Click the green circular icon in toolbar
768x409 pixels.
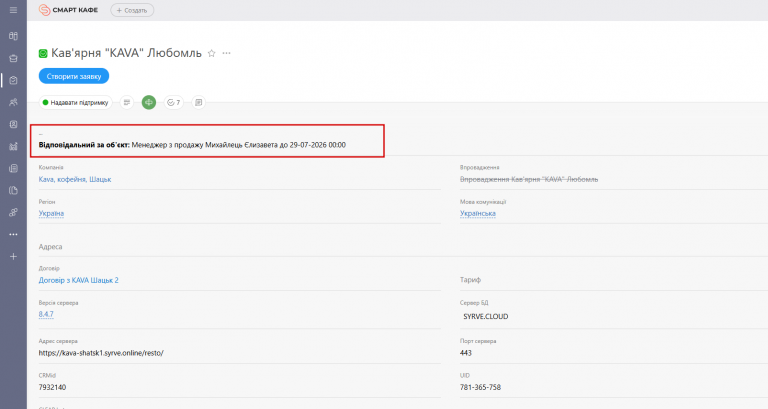(x=149, y=102)
